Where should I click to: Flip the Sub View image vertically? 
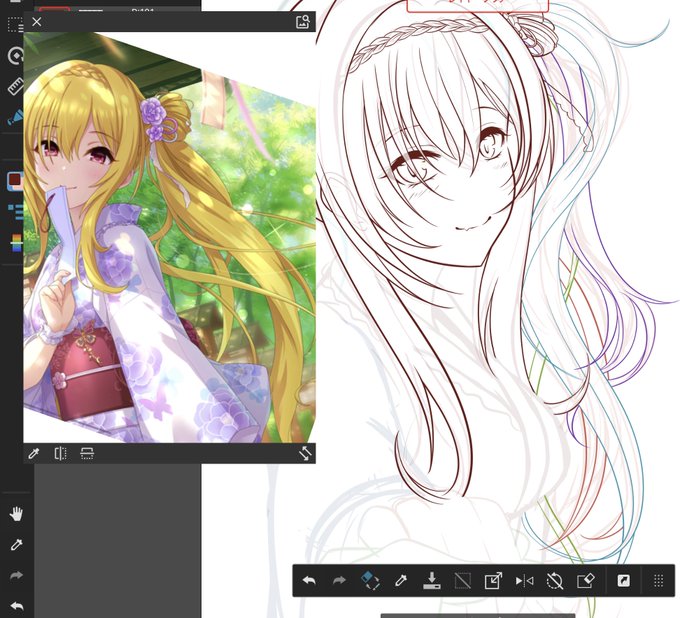tap(87, 454)
